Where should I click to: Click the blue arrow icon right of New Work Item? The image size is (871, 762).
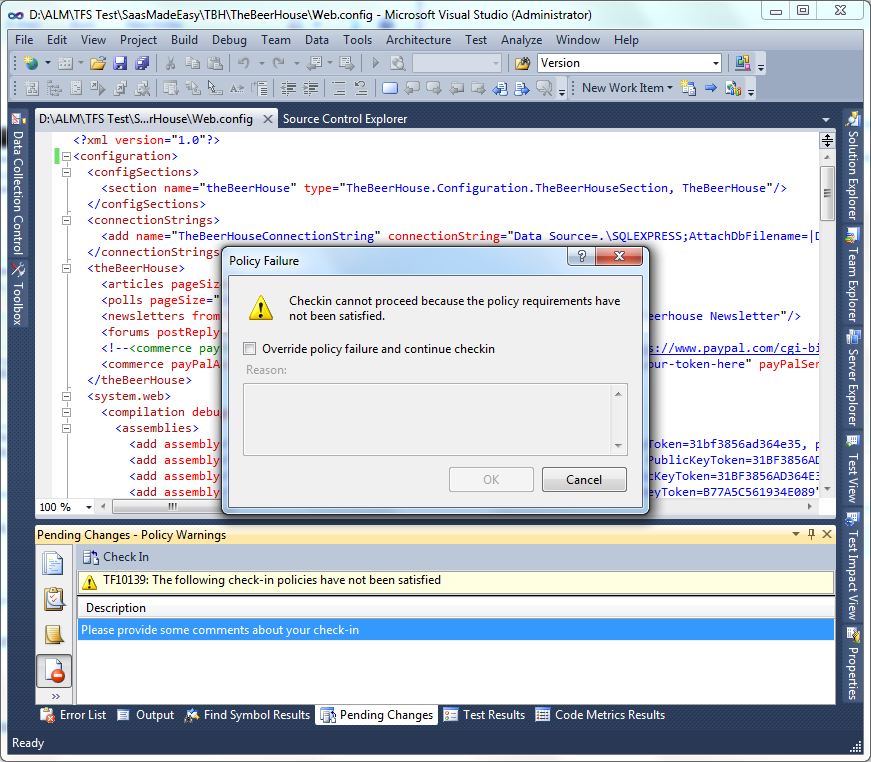coord(711,88)
